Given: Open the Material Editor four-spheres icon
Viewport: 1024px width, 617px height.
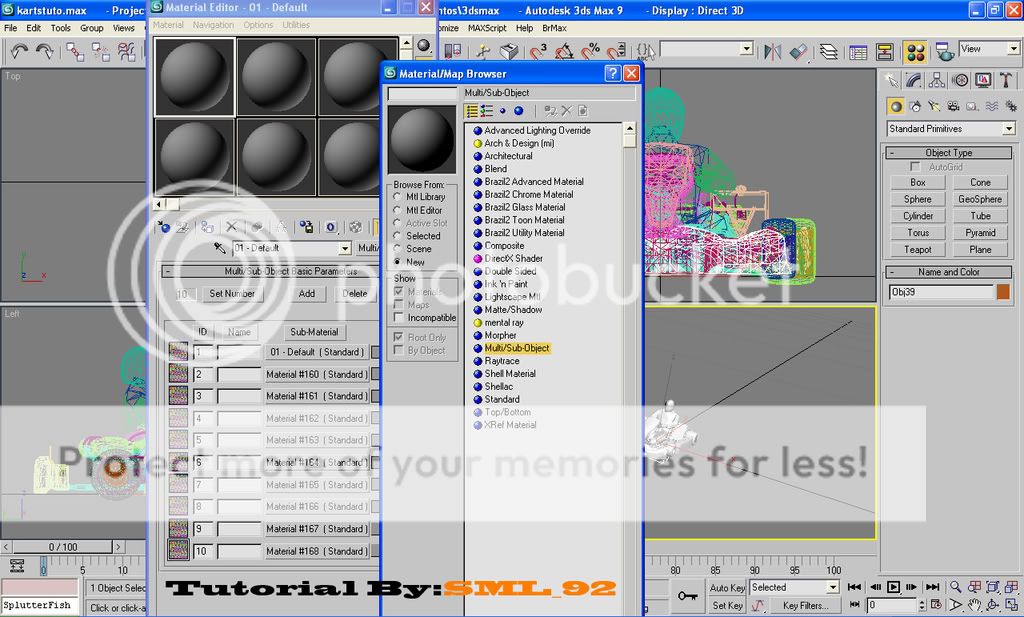Looking at the screenshot, I should pyautogui.click(x=916, y=52).
